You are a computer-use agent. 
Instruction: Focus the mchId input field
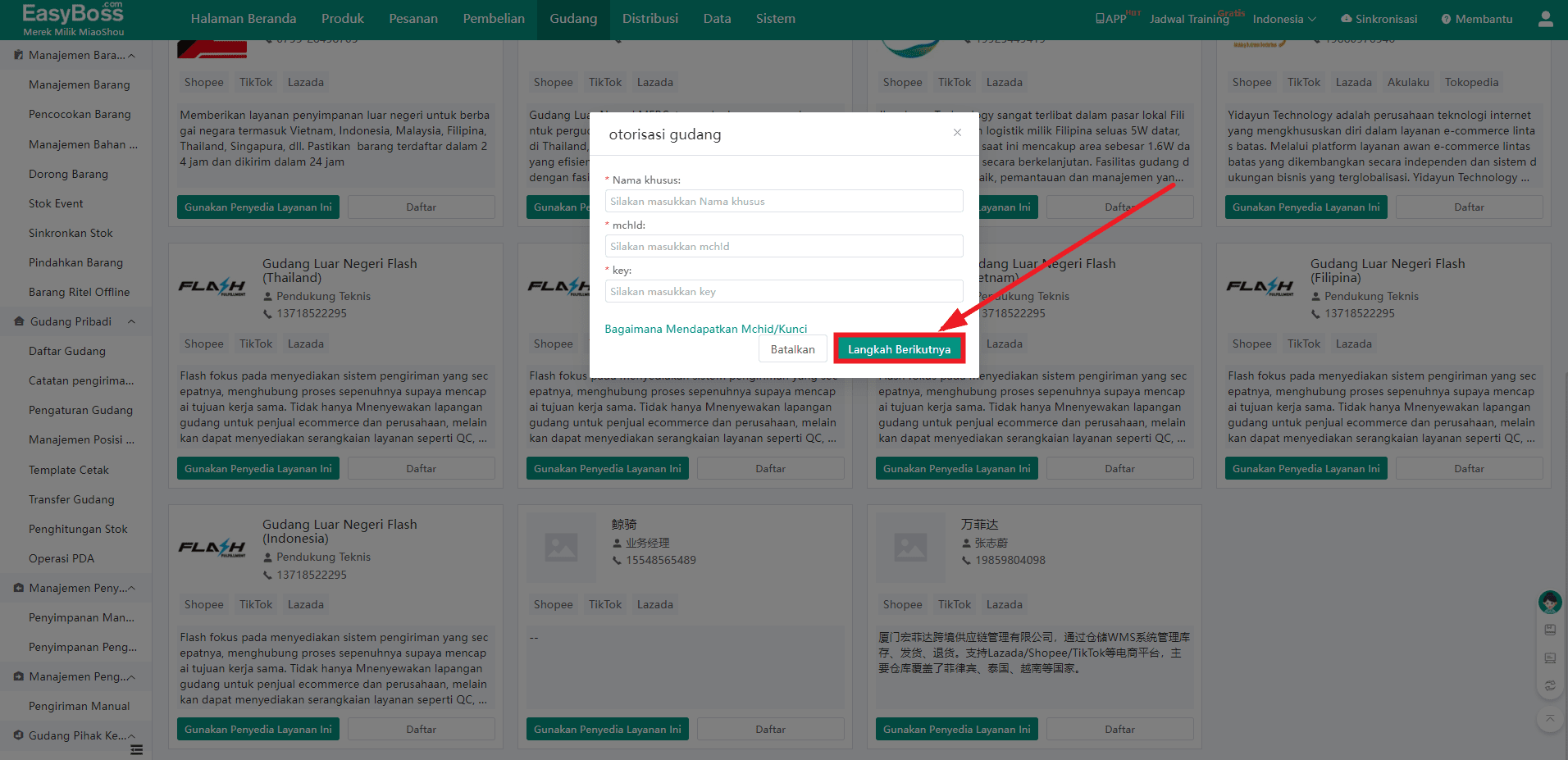click(784, 246)
